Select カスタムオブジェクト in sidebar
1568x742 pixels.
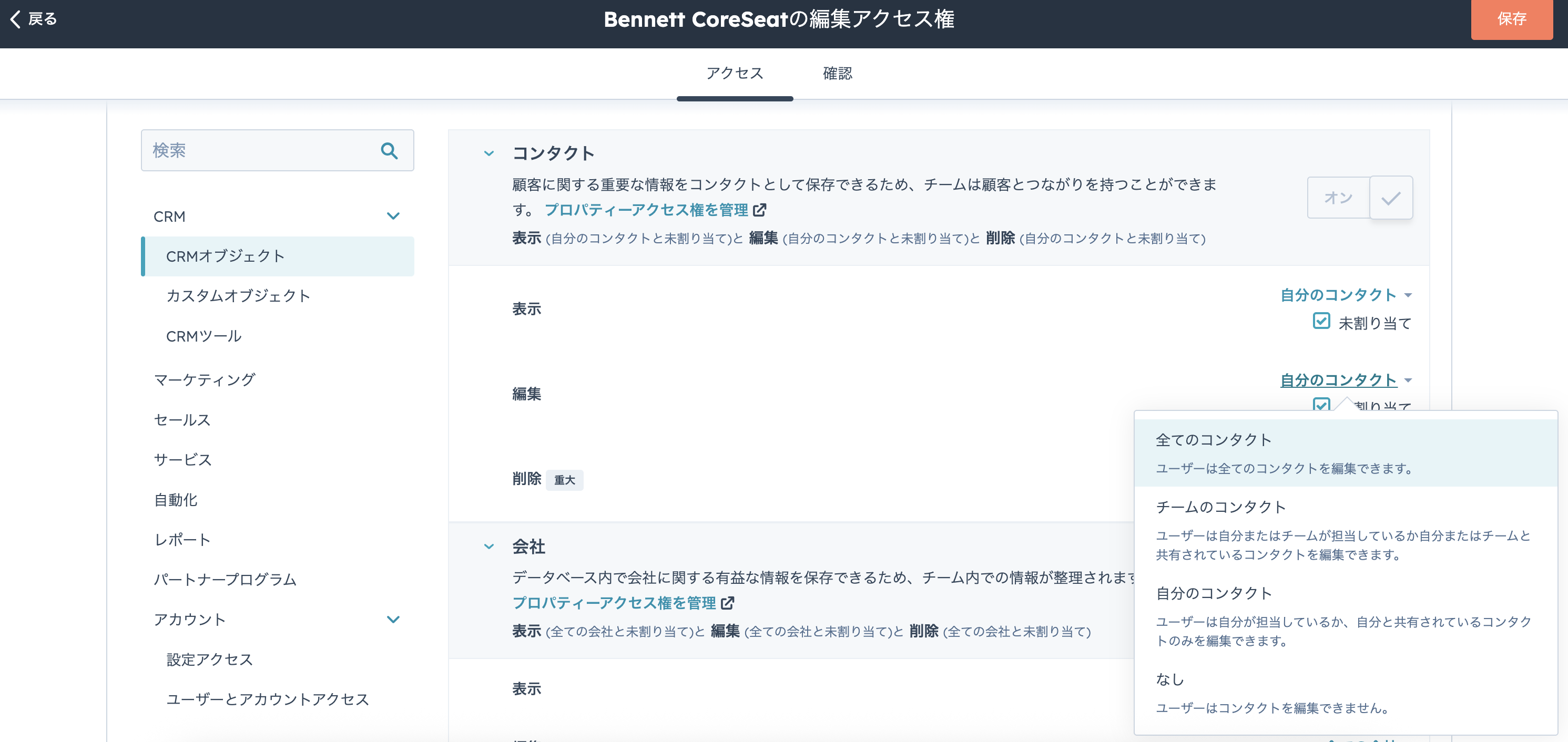[x=238, y=296]
